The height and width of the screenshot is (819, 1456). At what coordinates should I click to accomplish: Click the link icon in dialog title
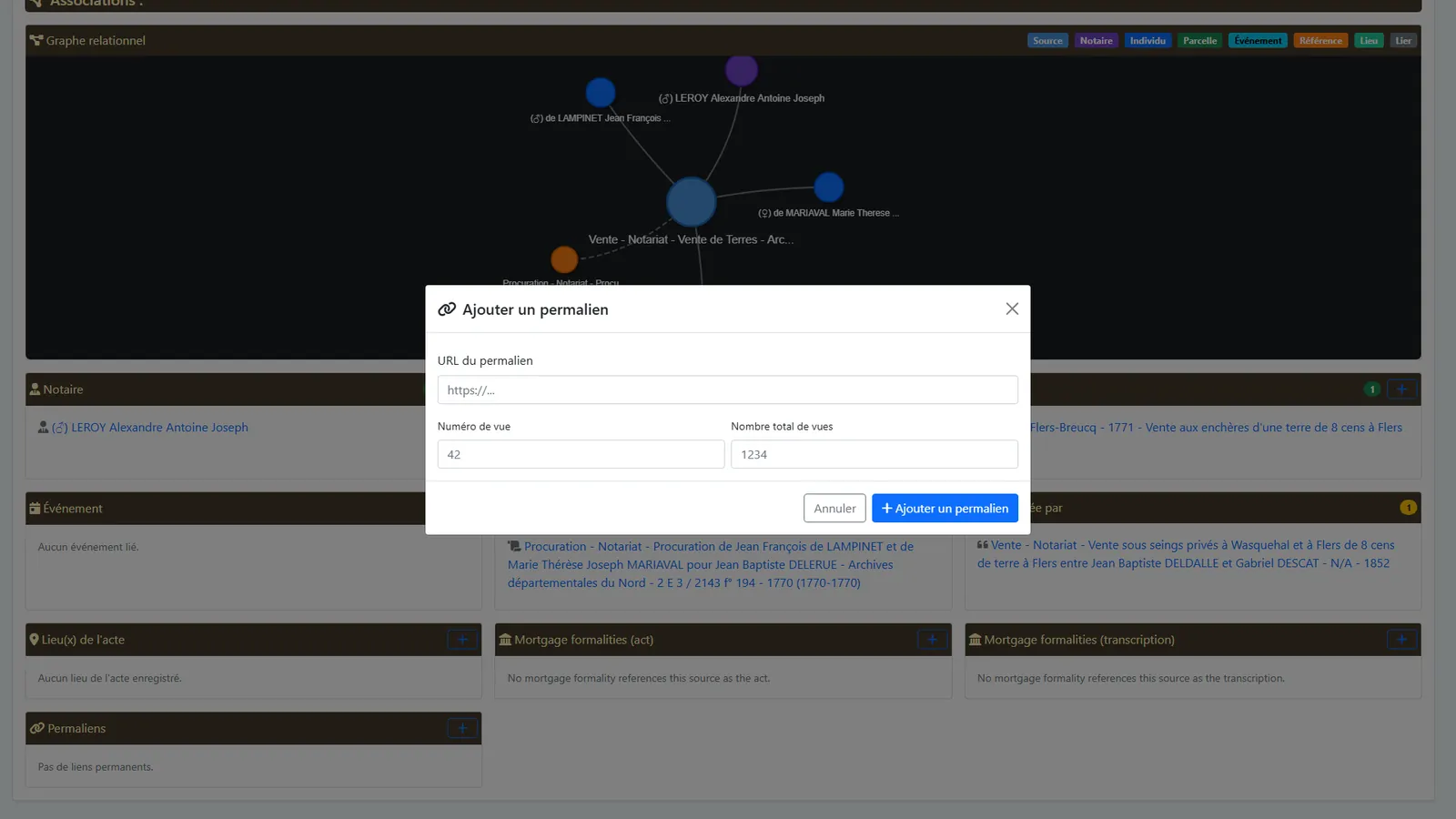pyautogui.click(x=447, y=309)
